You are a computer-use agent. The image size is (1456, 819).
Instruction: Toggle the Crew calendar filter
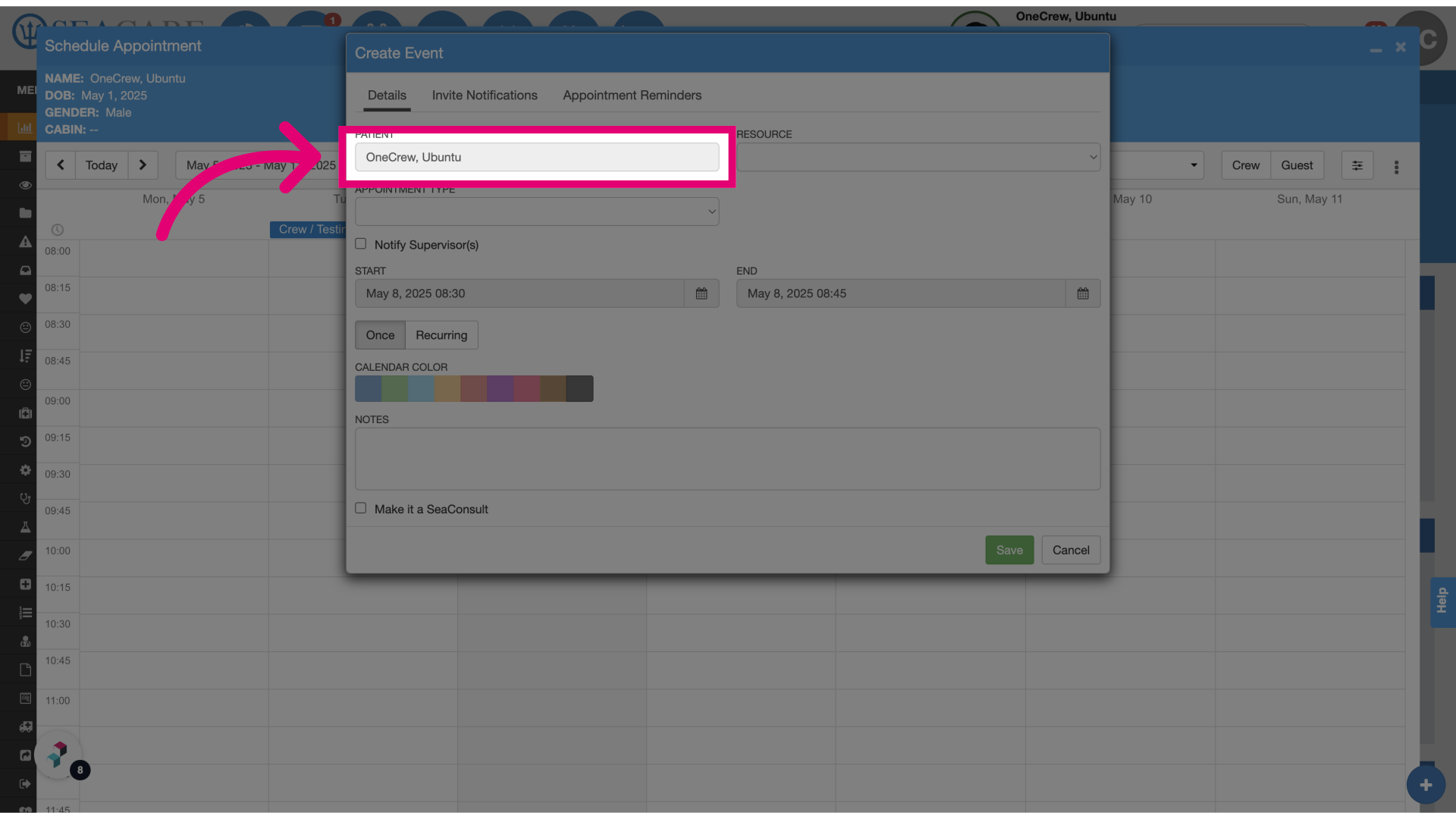click(1245, 165)
